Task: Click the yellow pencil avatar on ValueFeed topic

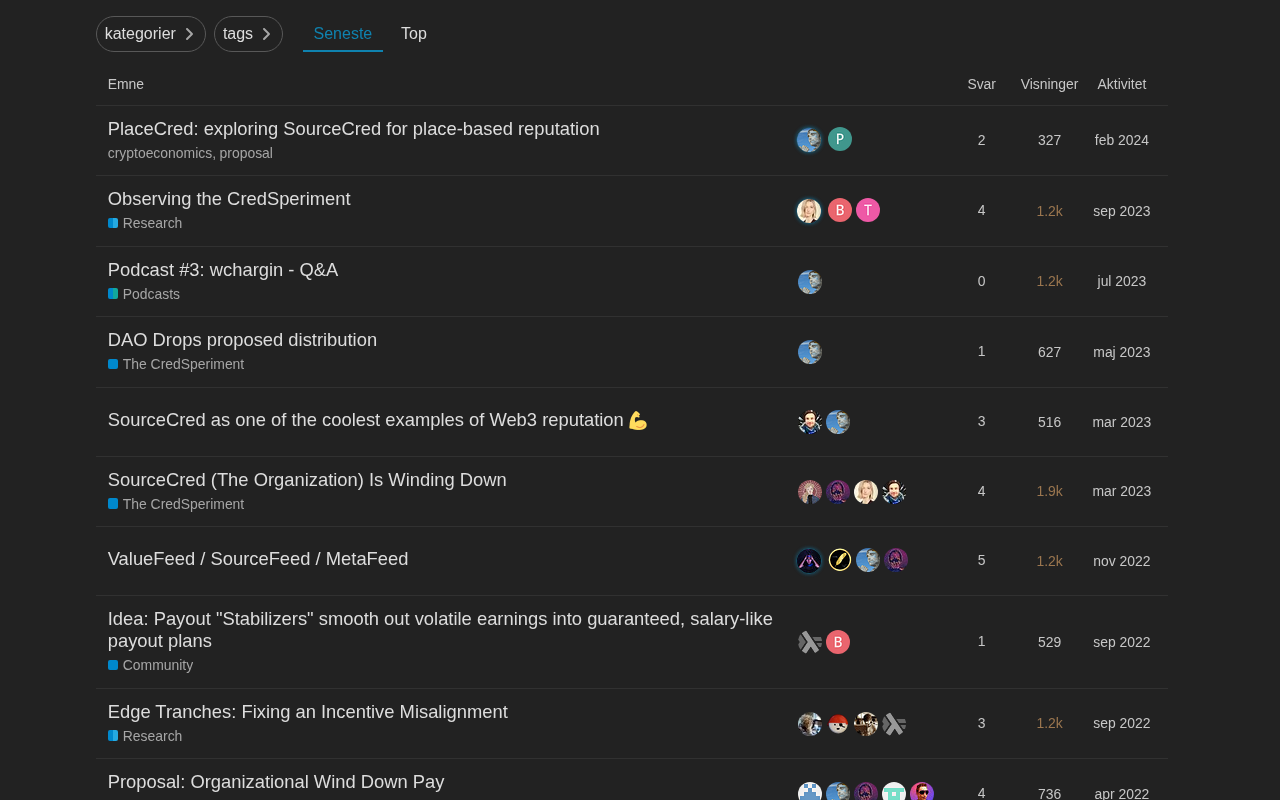Action: click(x=840, y=560)
